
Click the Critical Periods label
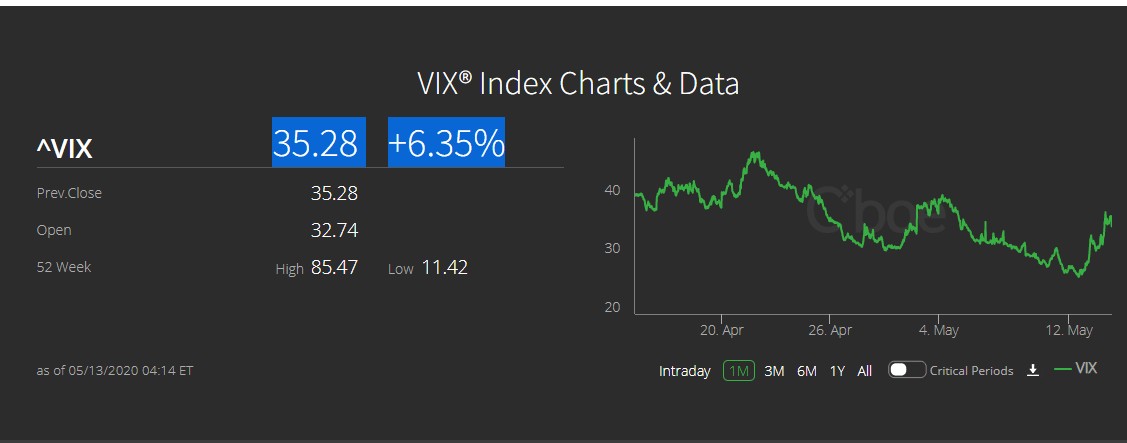click(971, 371)
